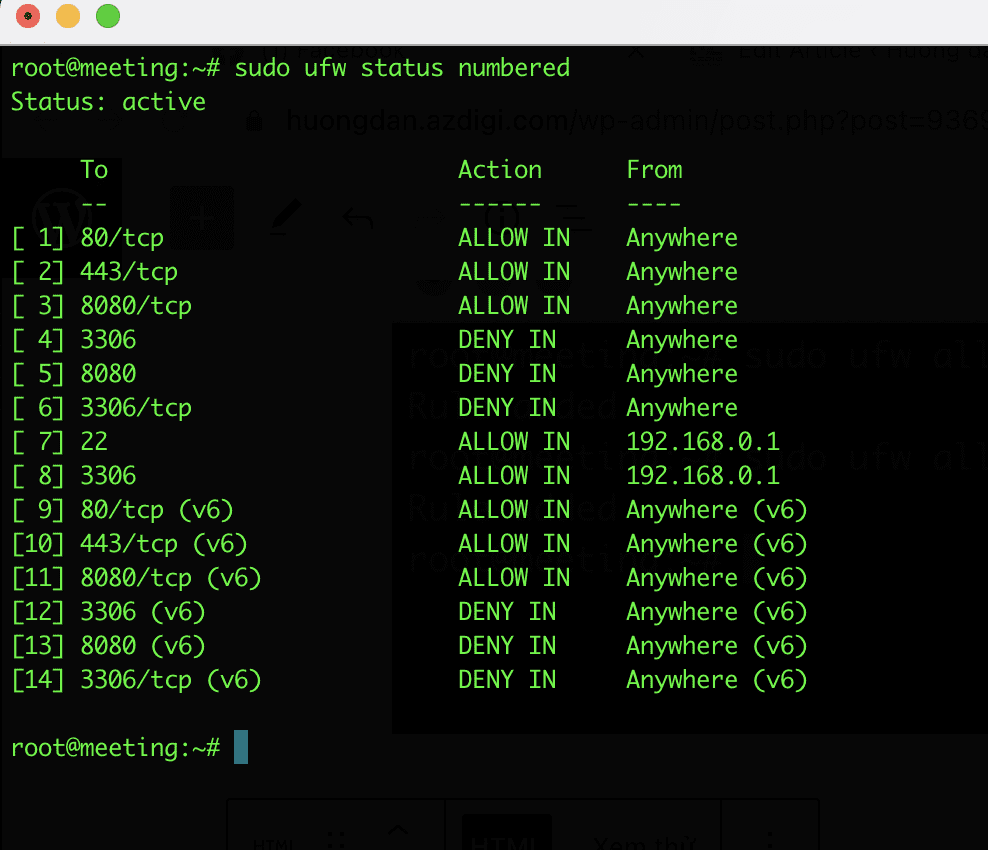Select the pencil Tools icon
Image resolution: width=988 pixels, height=850 pixels.
pos(286,217)
